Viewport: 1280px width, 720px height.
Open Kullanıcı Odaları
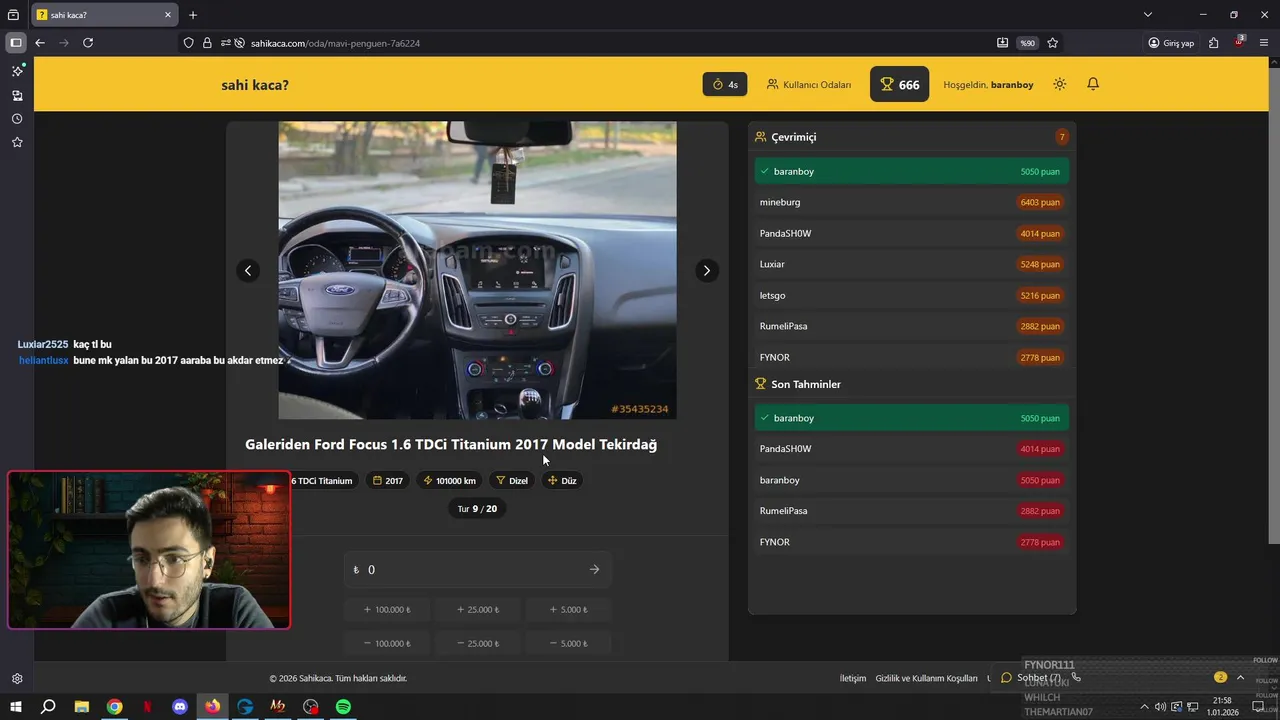(809, 85)
